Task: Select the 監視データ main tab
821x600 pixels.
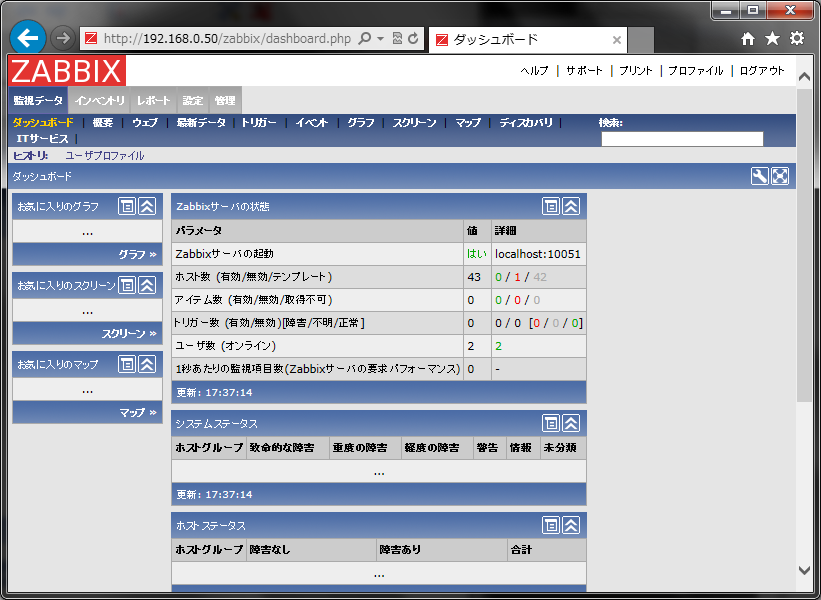Action: pos(38,100)
